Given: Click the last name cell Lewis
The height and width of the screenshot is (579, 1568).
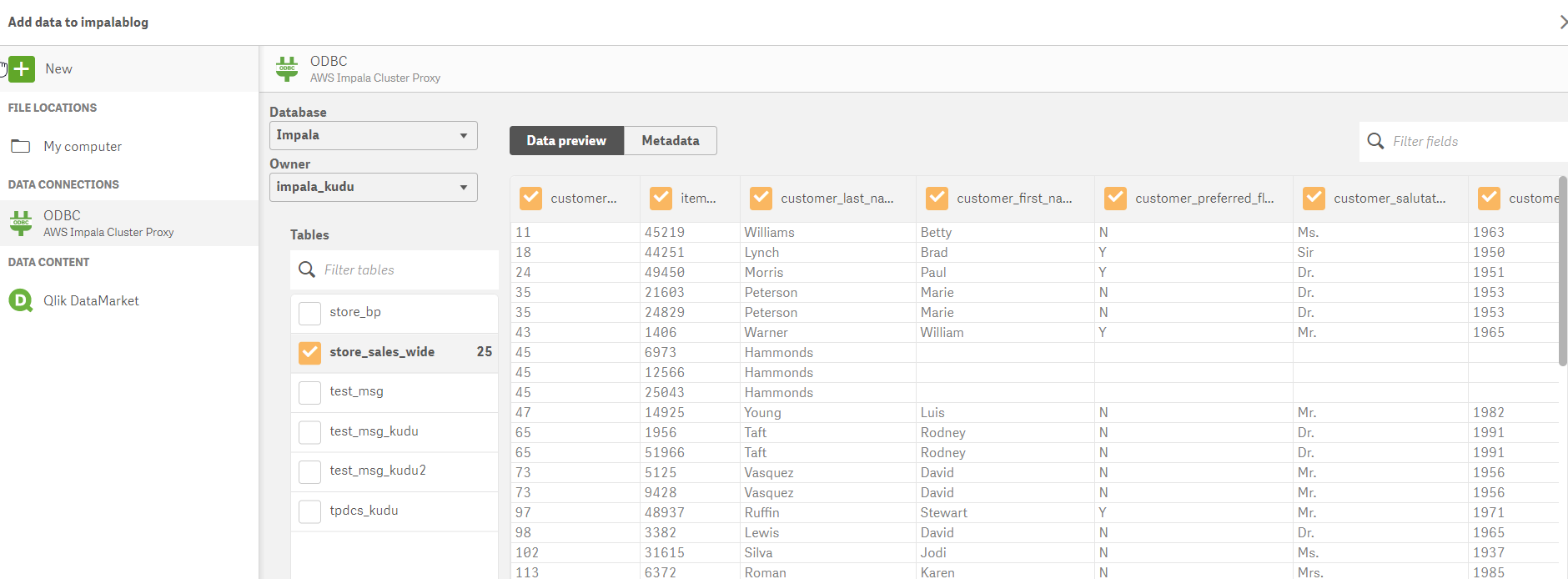Looking at the screenshot, I should [761, 533].
